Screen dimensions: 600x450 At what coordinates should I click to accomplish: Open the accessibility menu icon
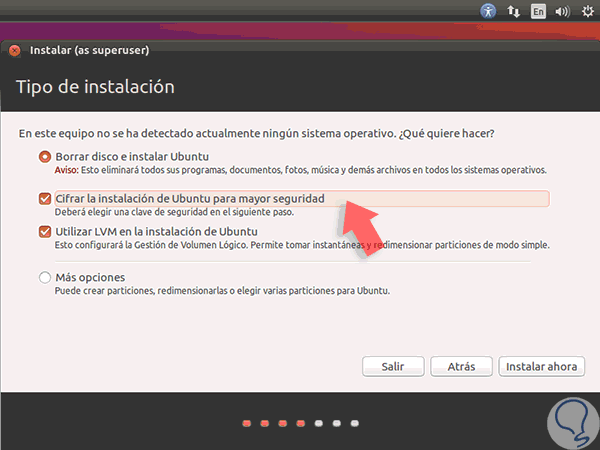[488, 11]
